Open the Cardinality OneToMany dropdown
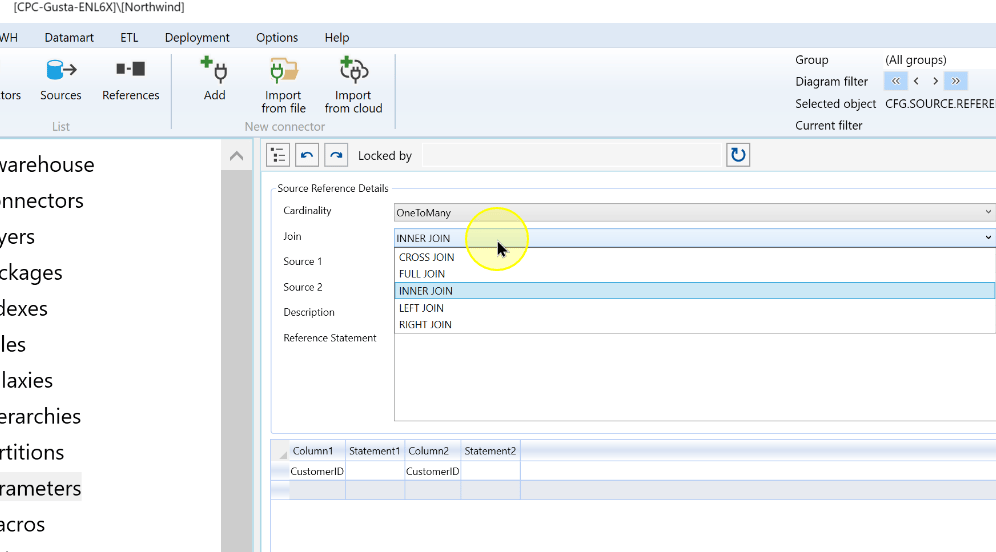Image resolution: width=996 pixels, height=552 pixels. click(694, 213)
